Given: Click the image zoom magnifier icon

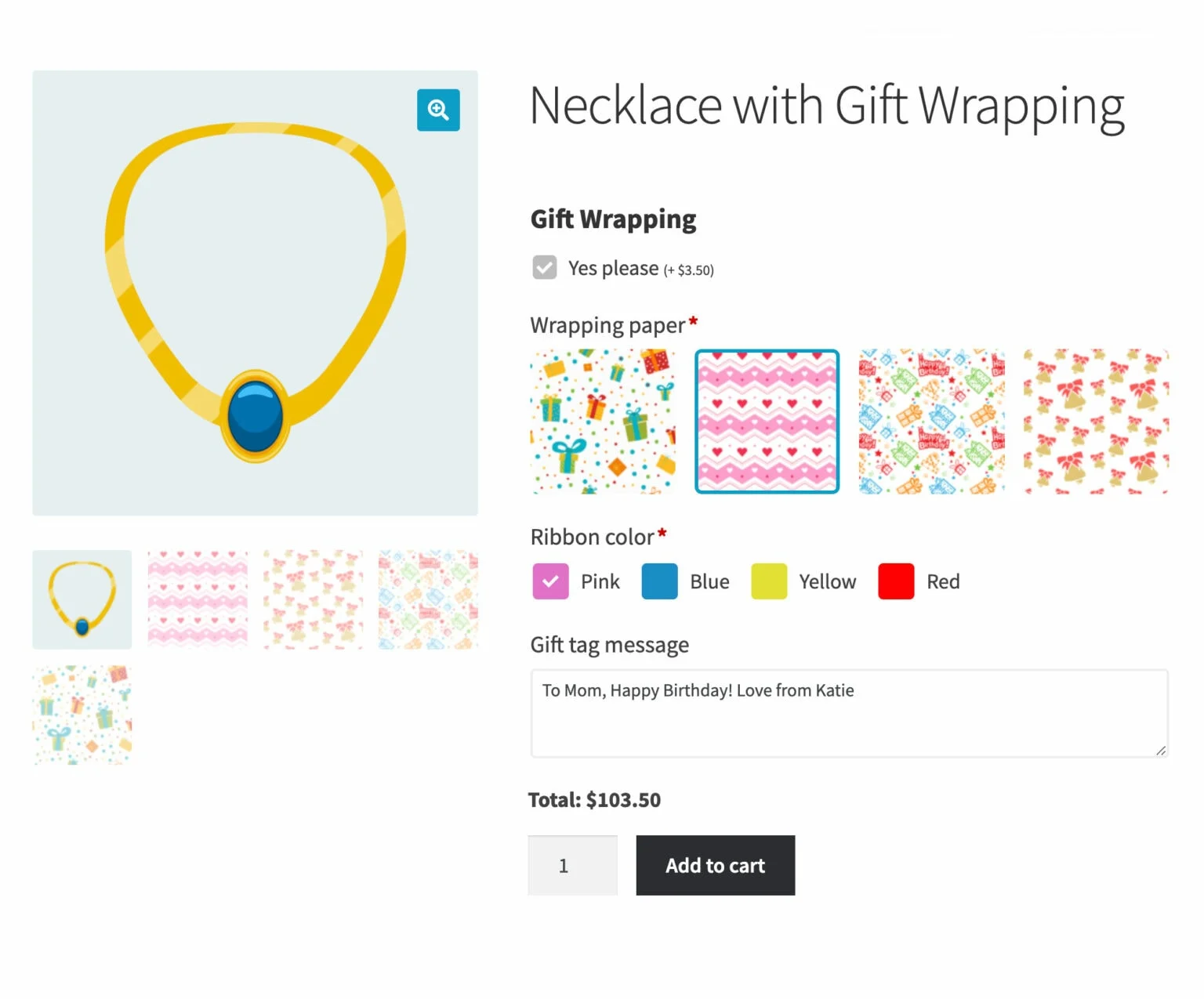Looking at the screenshot, I should pyautogui.click(x=438, y=110).
